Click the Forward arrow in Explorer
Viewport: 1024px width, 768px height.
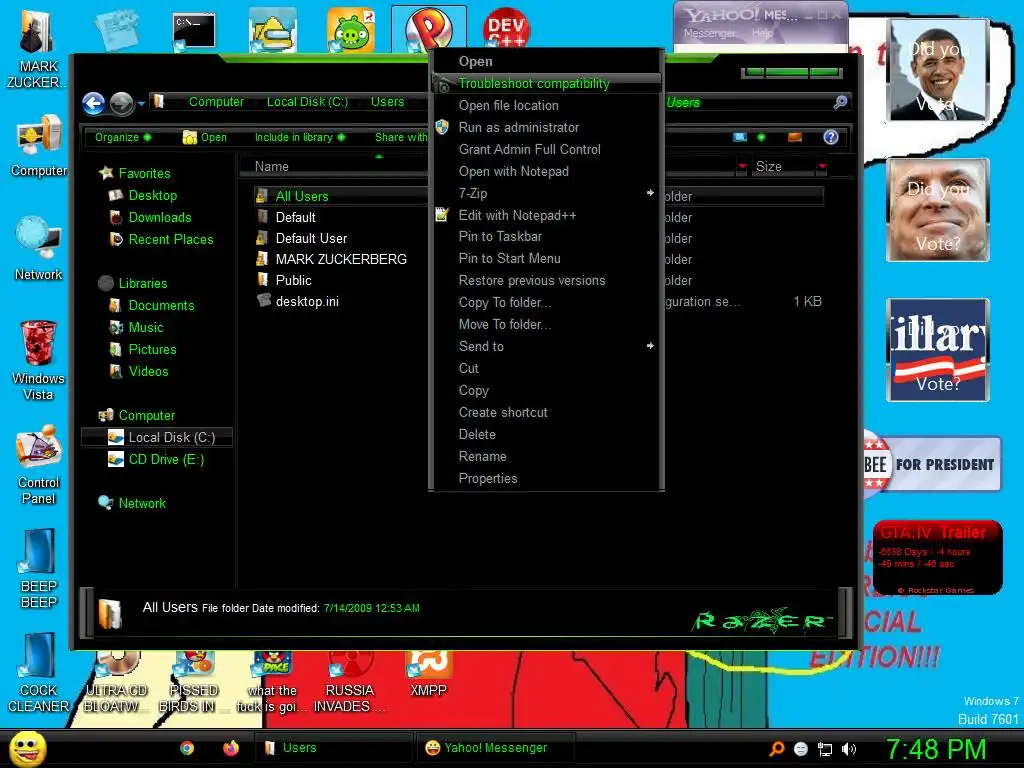click(x=121, y=103)
